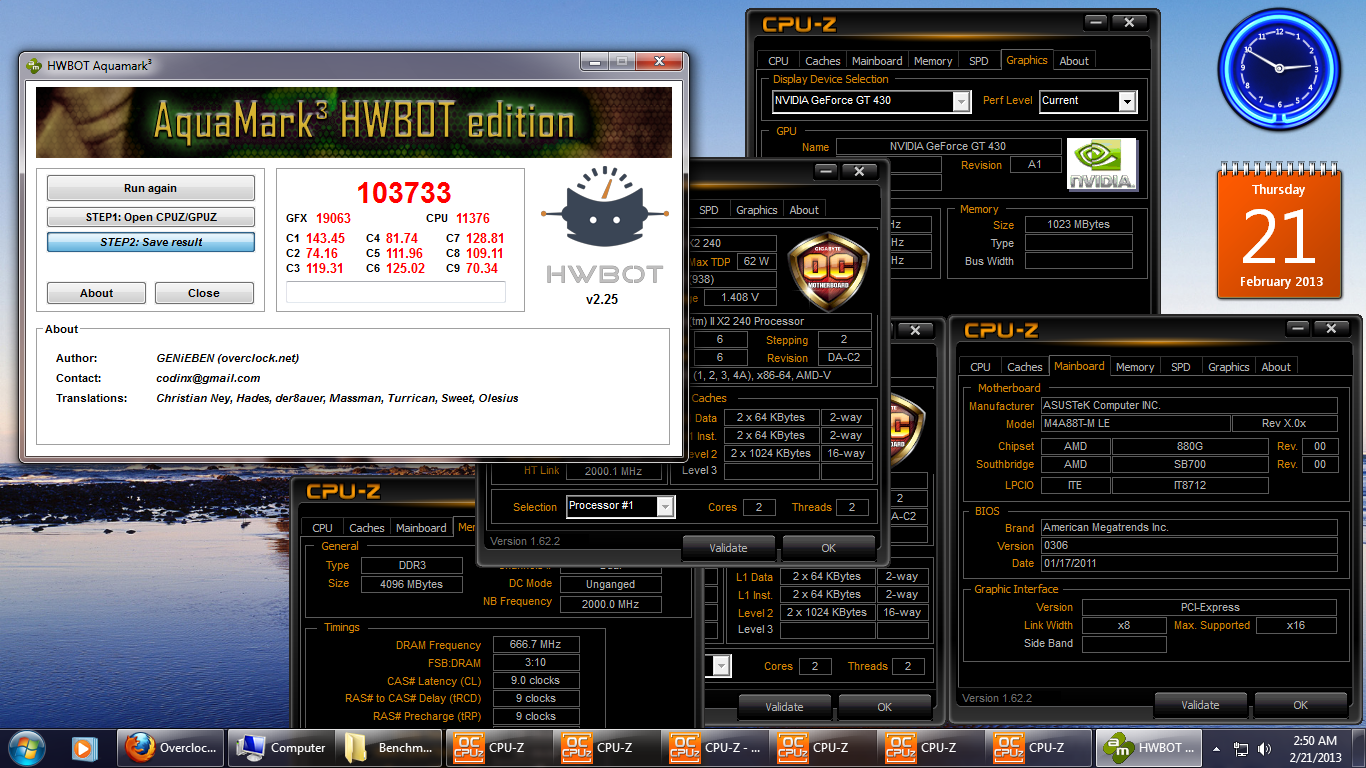
Task: Switch to Caches tab in Graphics CPU-Z window
Action: click(x=823, y=61)
